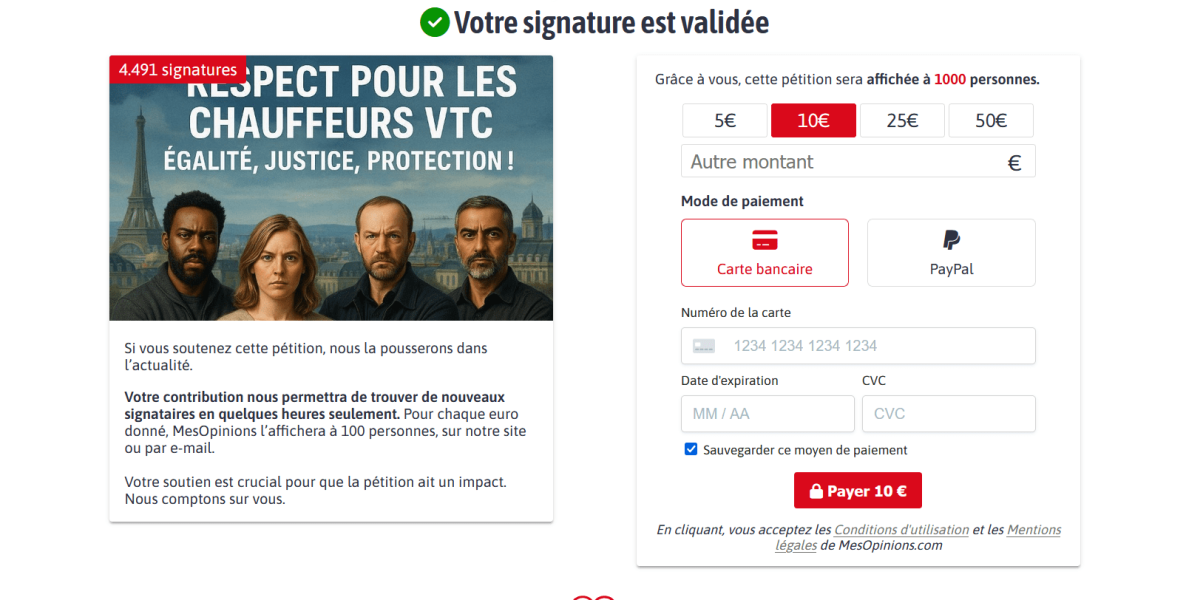The width and height of the screenshot is (1186, 600).
Task: Click the Payer 10 € button
Action: click(858, 490)
